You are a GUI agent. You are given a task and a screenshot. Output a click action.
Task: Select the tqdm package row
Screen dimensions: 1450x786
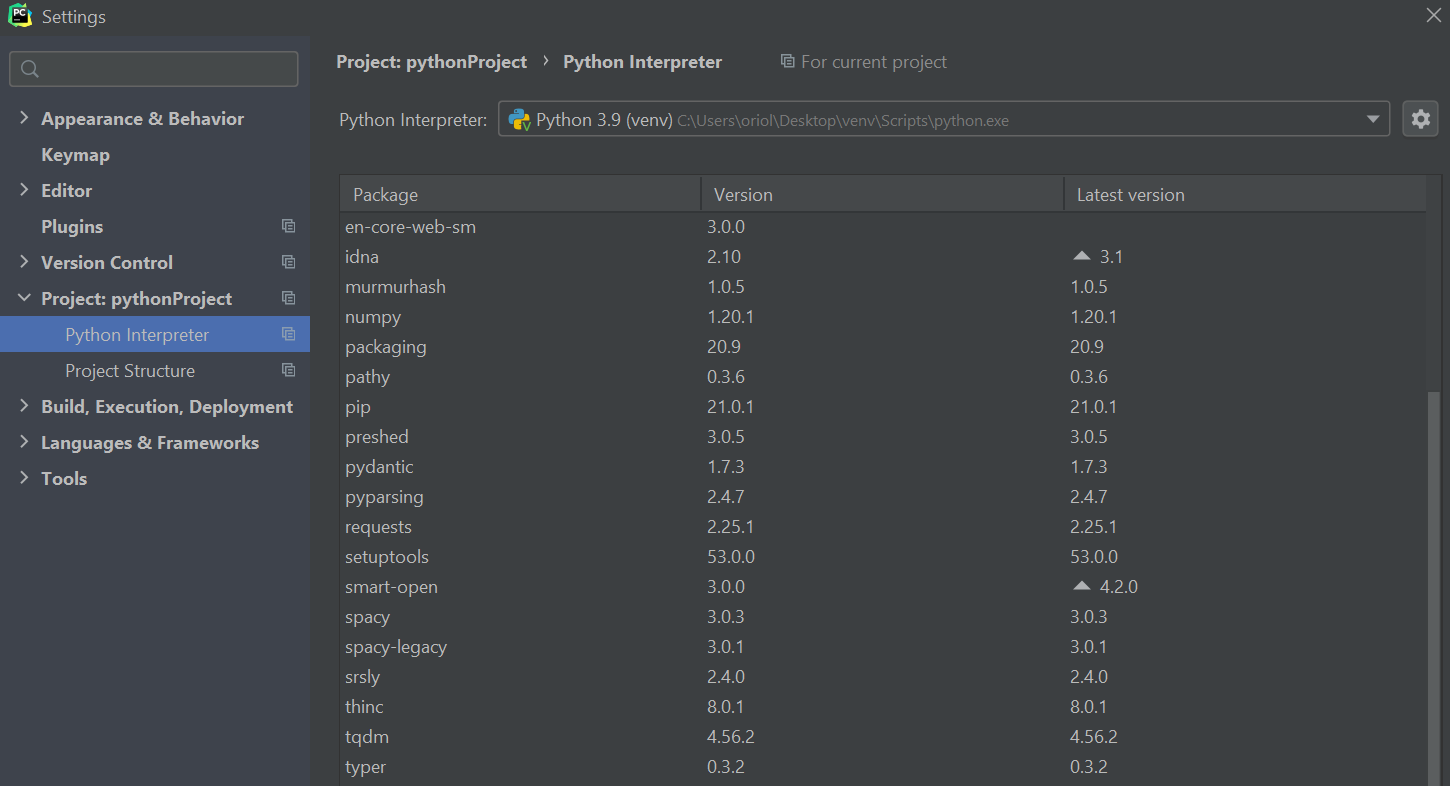pyautogui.click(x=883, y=737)
